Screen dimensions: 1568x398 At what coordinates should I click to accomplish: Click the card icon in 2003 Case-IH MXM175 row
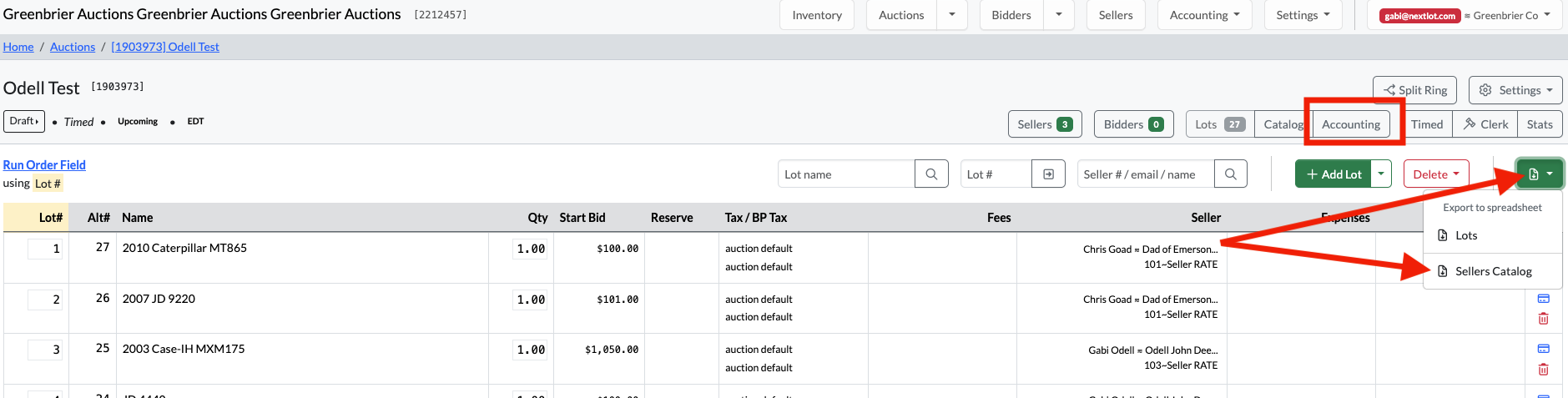coord(1543,349)
